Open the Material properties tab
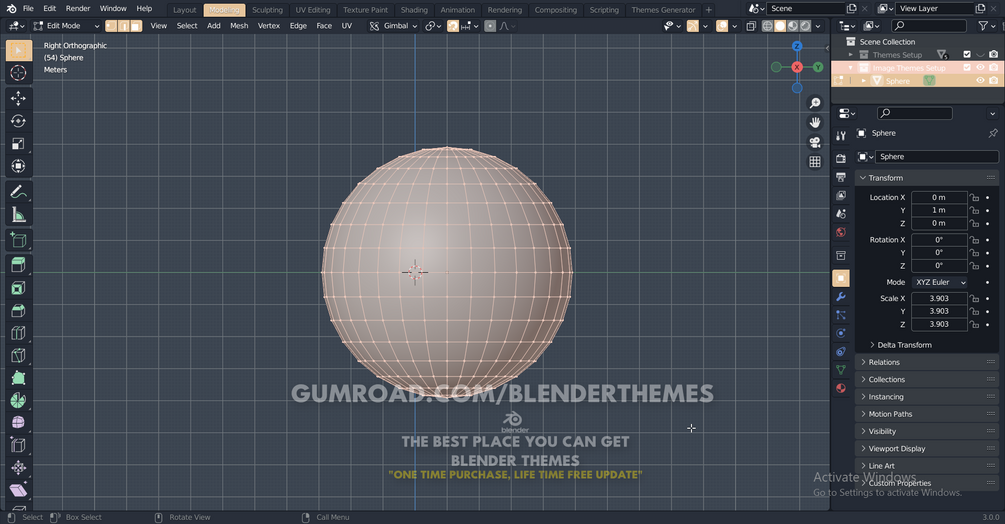The image size is (1005, 524). (x=841, y=388)
